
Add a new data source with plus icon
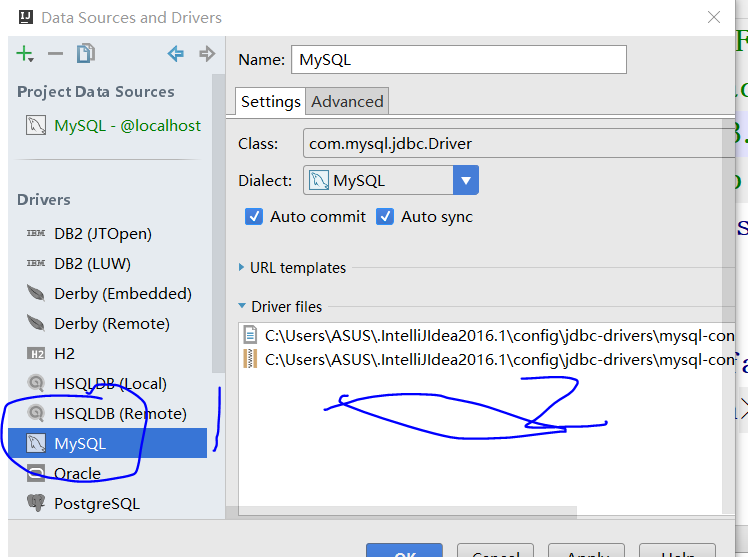[x=25, y=54]
